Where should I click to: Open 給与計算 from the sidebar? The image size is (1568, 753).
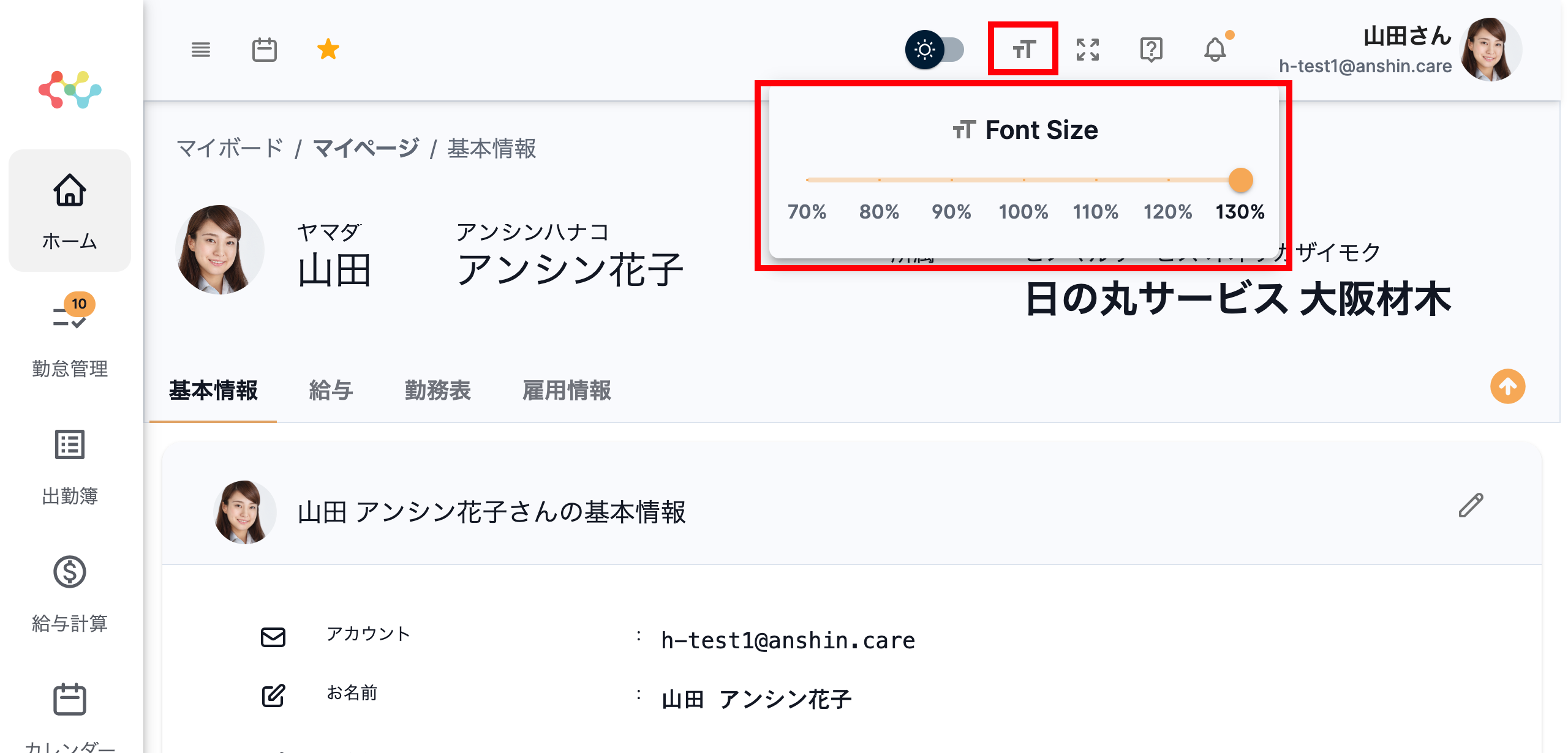click(x=69, y=594)
